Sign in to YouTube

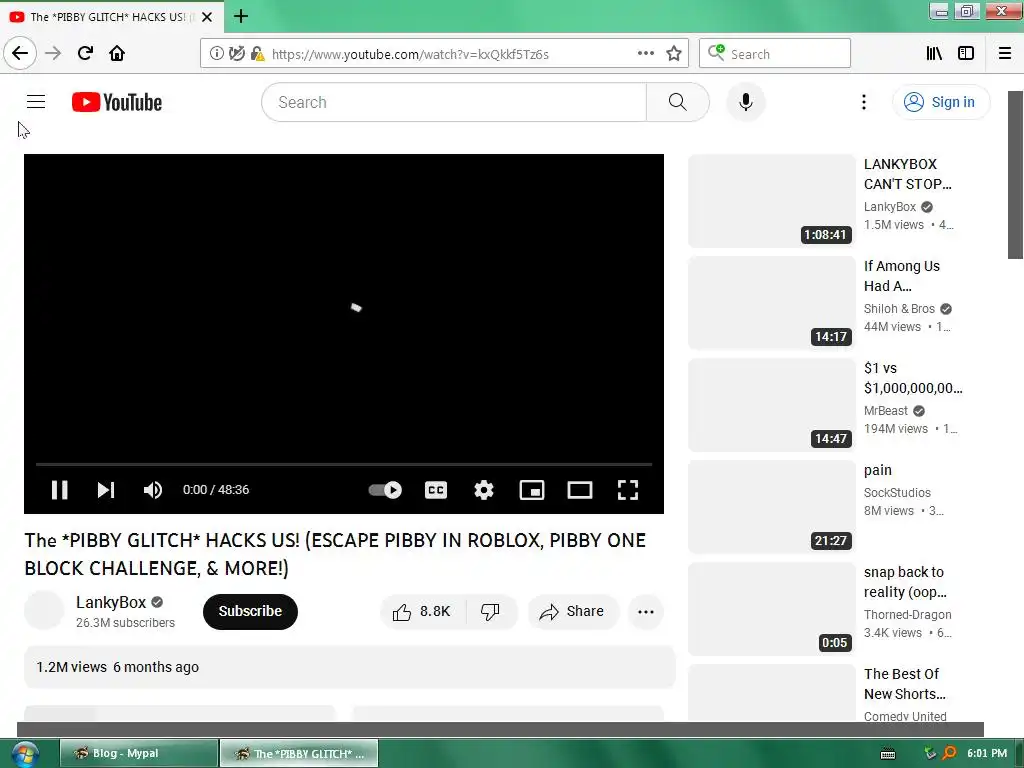point(940,102)
